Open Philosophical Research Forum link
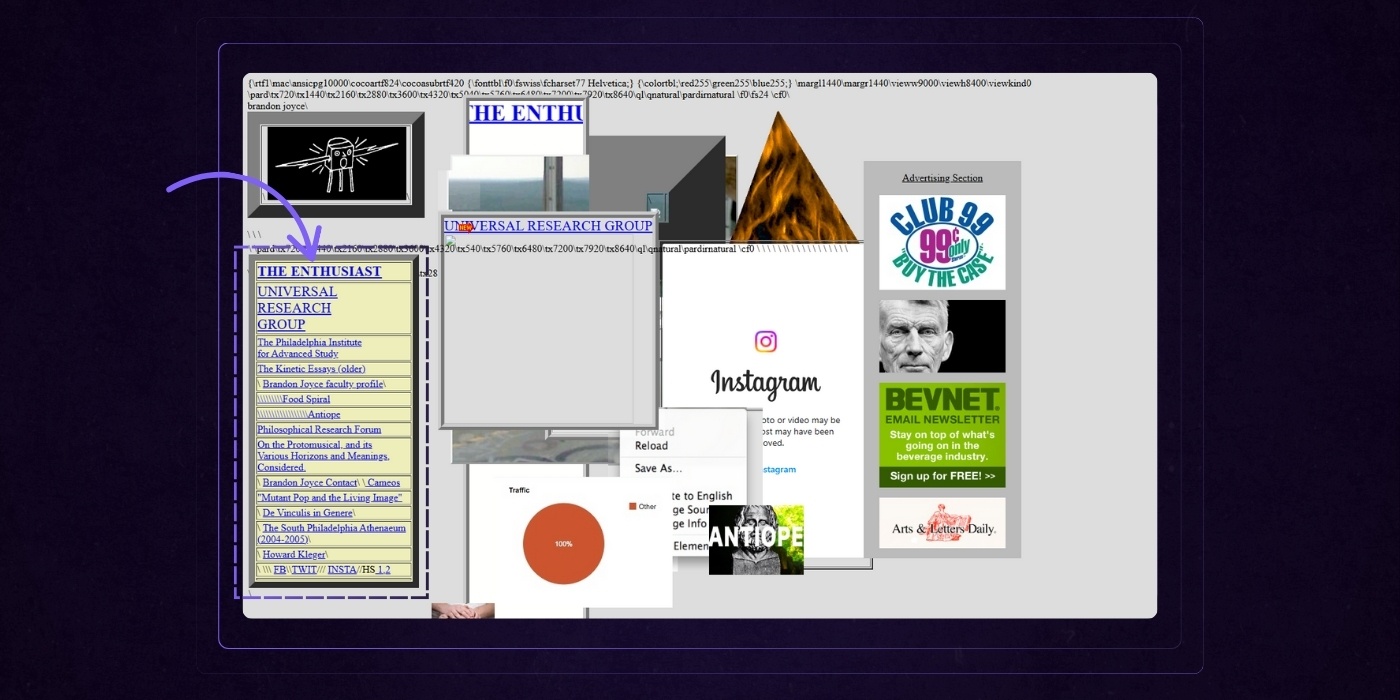 [x=319, y=430]
